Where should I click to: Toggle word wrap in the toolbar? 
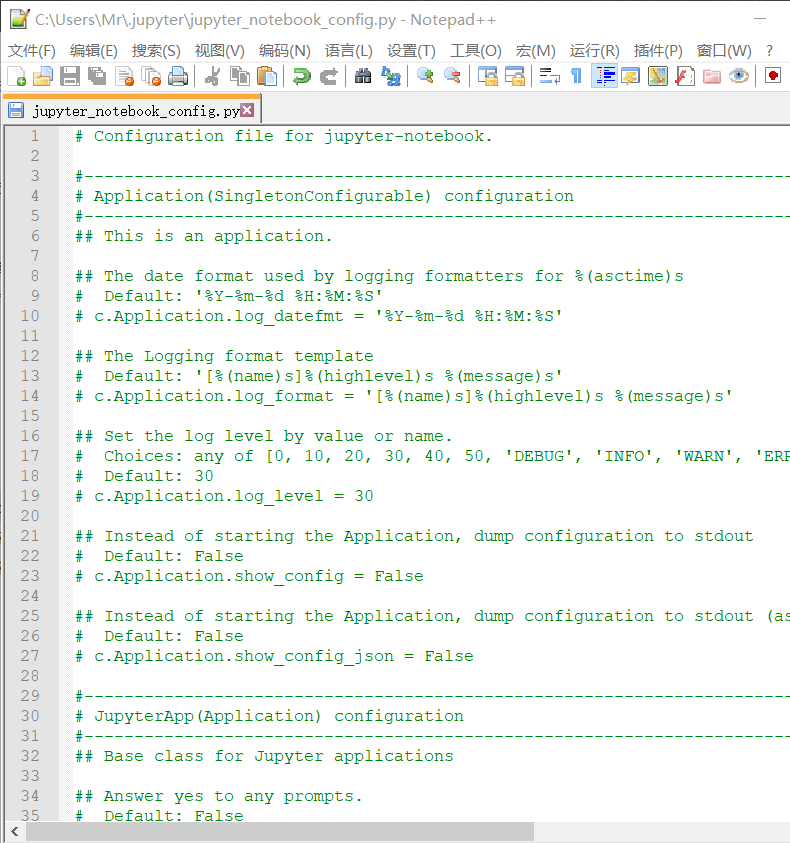coord(550,76)
